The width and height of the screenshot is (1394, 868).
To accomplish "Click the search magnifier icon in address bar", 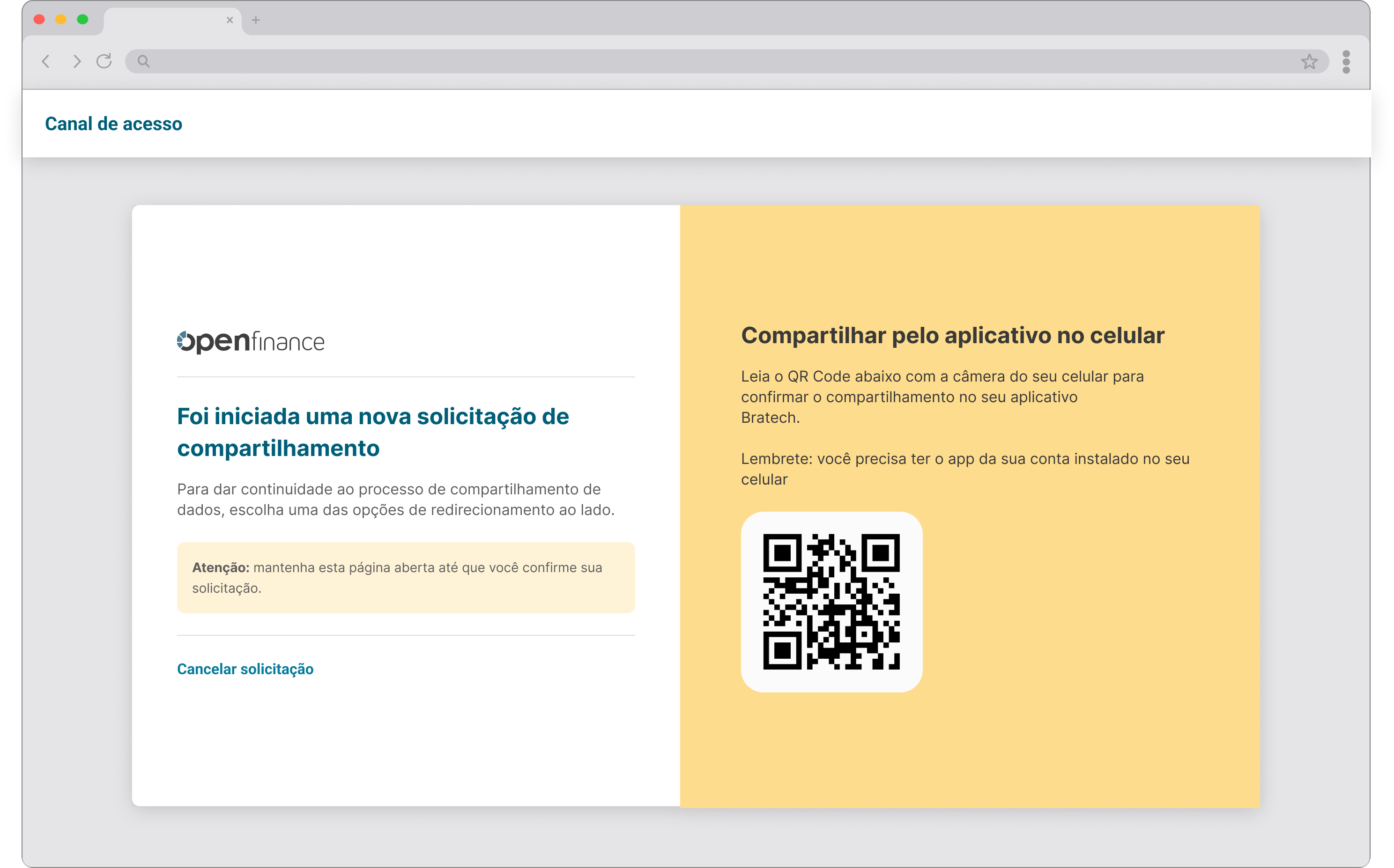I will [144, 61].
